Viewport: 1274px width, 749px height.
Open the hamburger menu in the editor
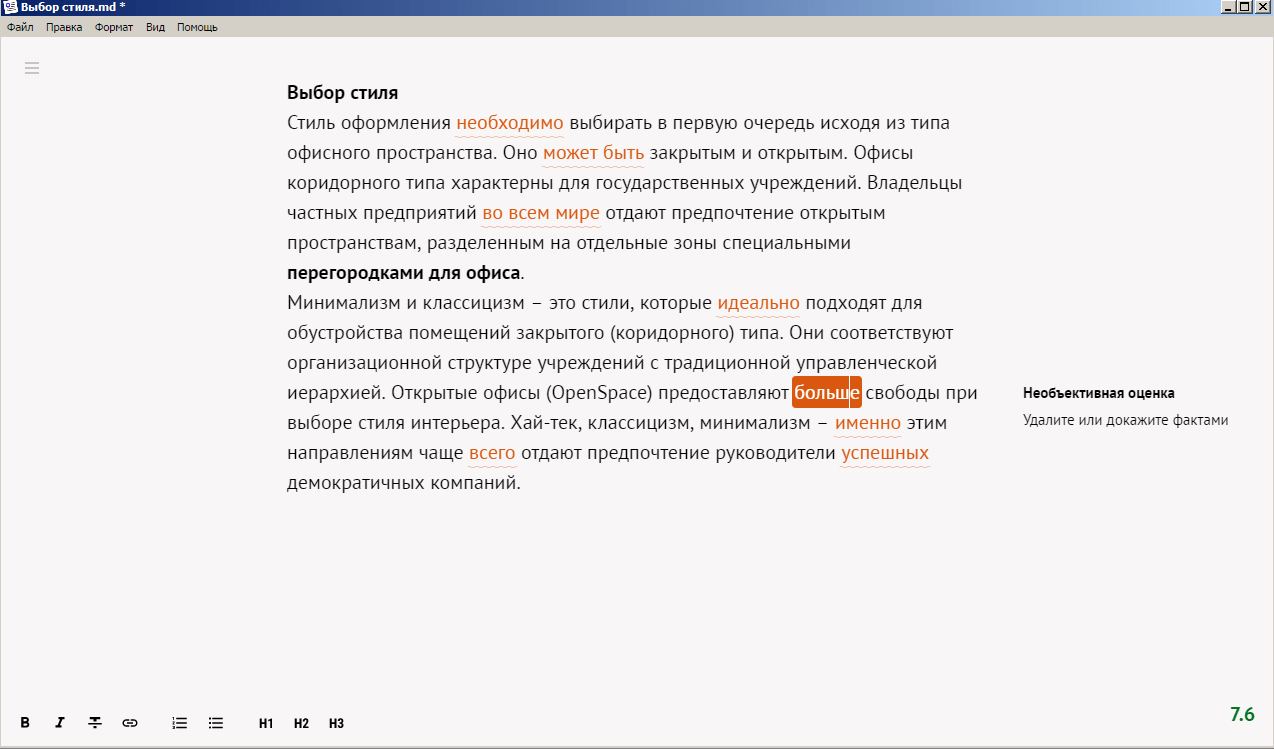click(32, 68)
